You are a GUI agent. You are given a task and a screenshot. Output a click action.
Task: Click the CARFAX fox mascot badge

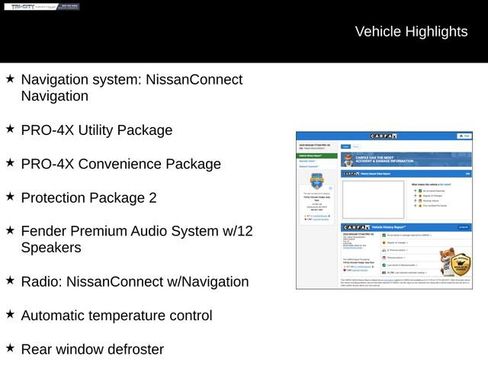455,262
